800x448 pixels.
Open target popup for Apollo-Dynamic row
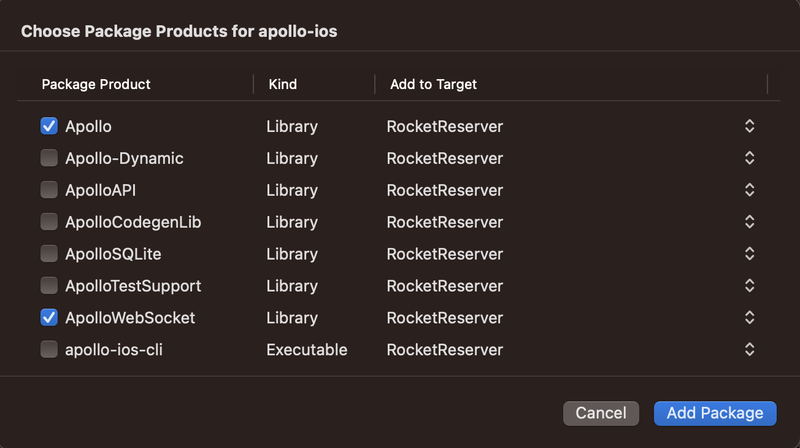(x=749, y=158)
